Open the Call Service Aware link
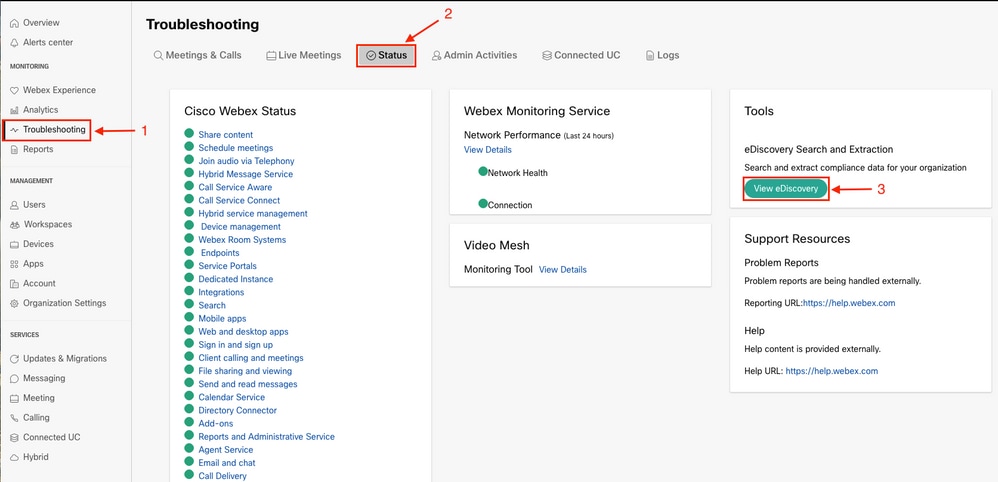This screenshot has height=482, width=998. 235,188
